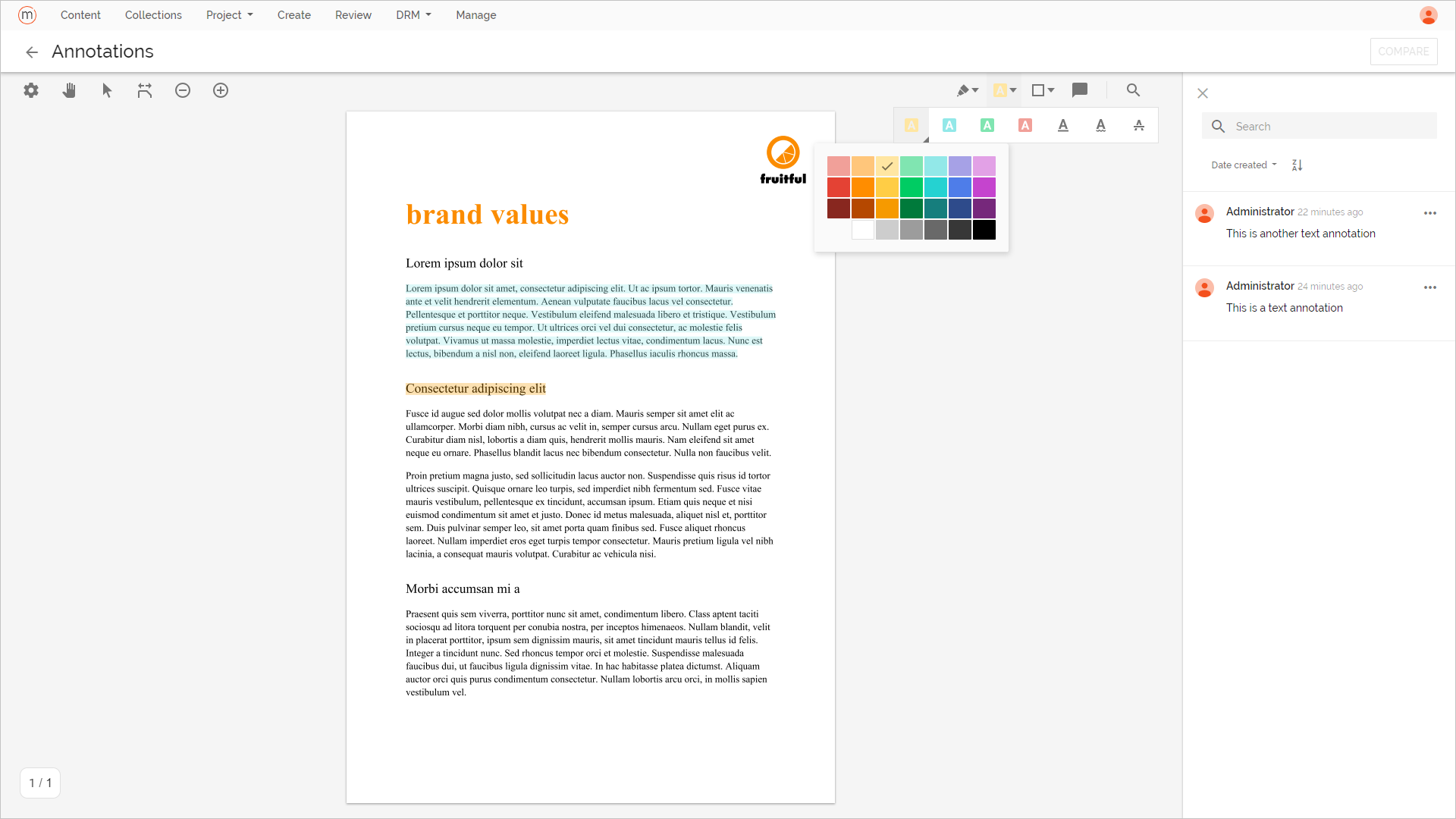This screenshot has width=1456, height=819.
Task: Open options for 'This is a text annotation'
Action: pos(1430,287)
